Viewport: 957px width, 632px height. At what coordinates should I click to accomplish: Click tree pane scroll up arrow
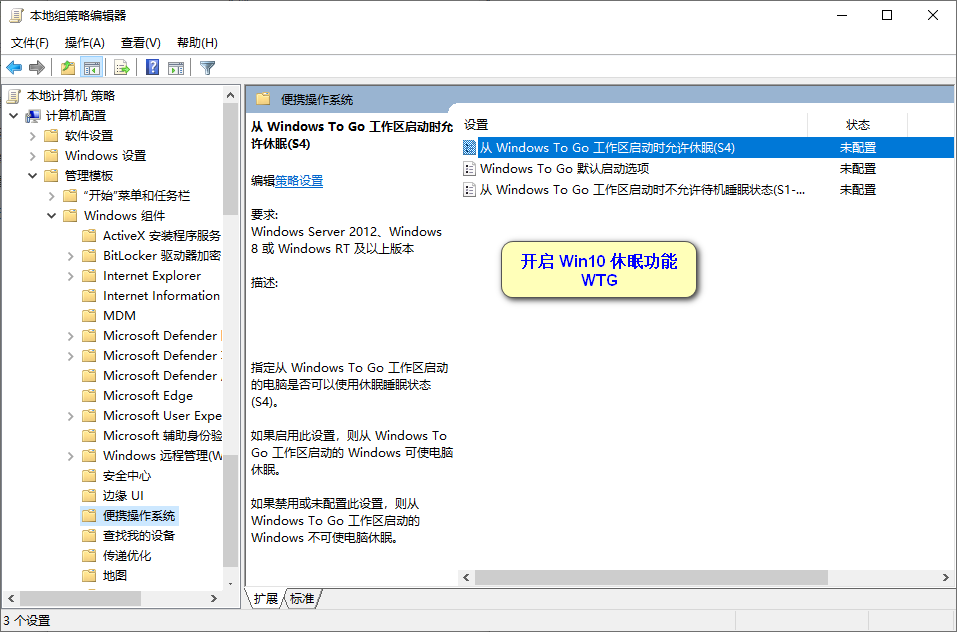[x=230, y=95]
